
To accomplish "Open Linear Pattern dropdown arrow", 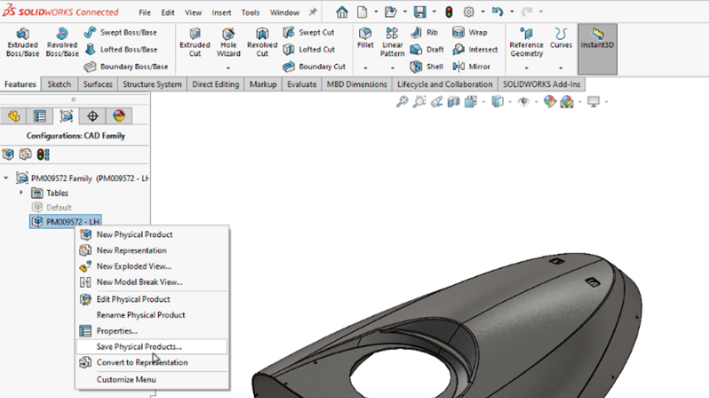I will tap(392, 68).
